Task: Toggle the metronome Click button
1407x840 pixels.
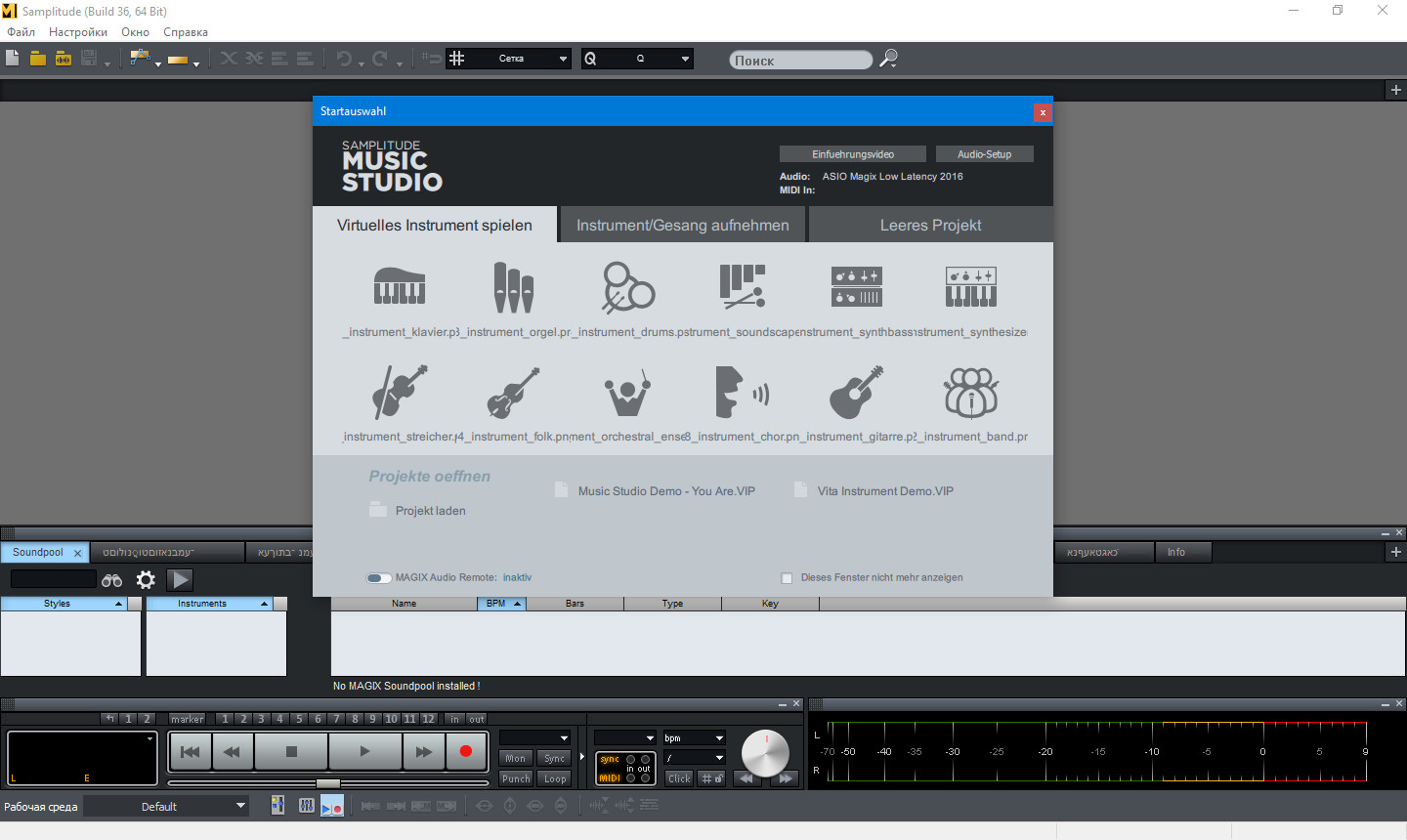Action: click(679, 778)
